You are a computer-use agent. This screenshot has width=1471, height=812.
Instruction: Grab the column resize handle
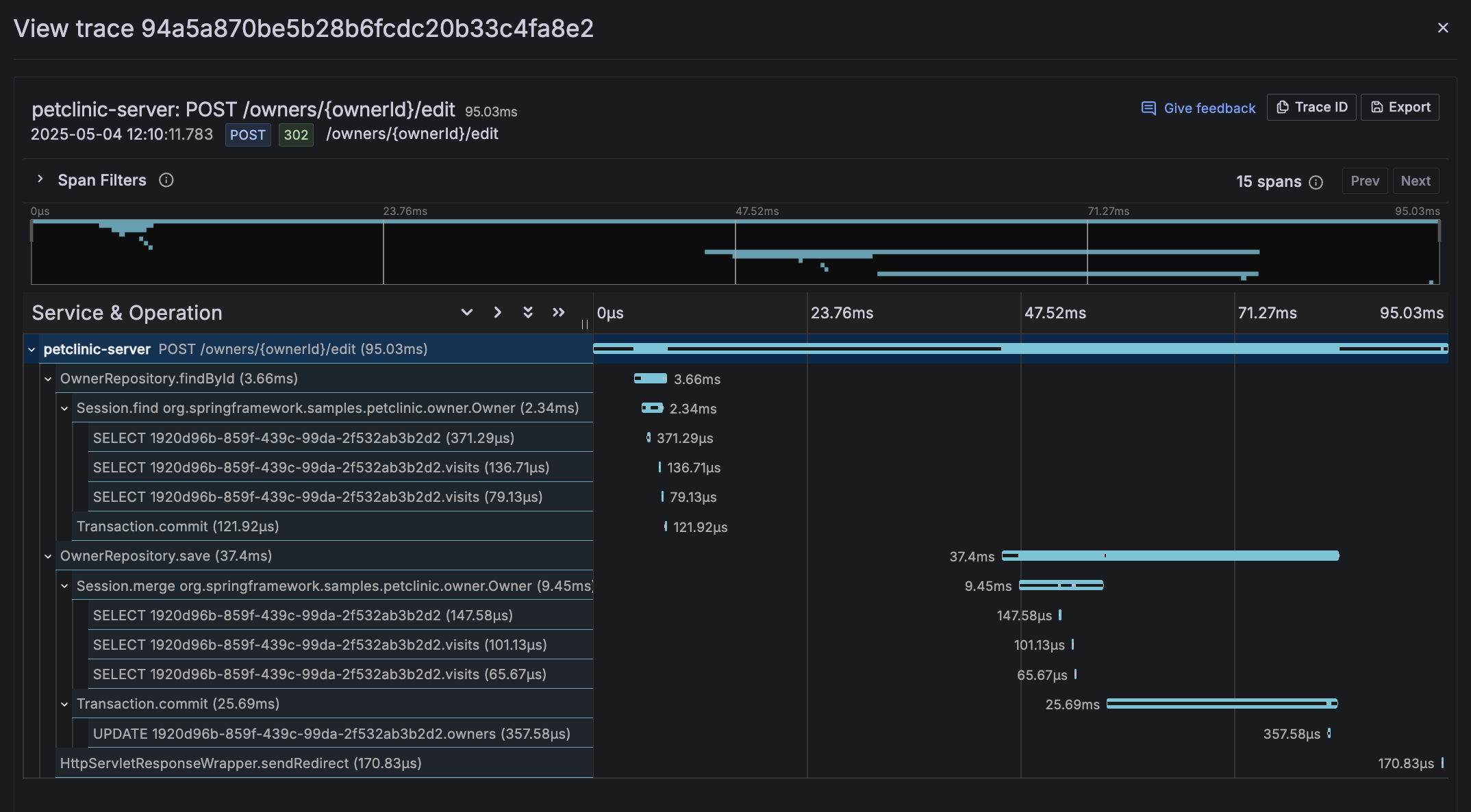[584, 325]
